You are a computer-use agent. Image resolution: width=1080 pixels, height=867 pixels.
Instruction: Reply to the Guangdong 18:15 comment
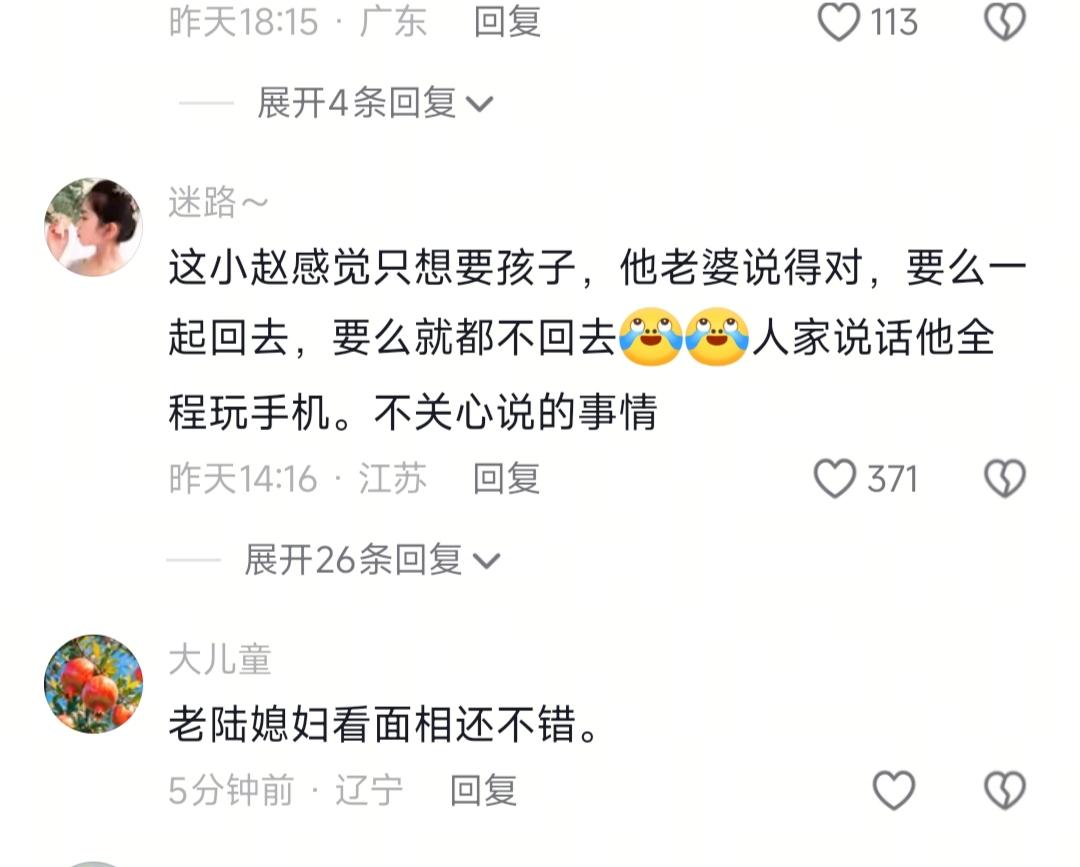click(507, 21)
